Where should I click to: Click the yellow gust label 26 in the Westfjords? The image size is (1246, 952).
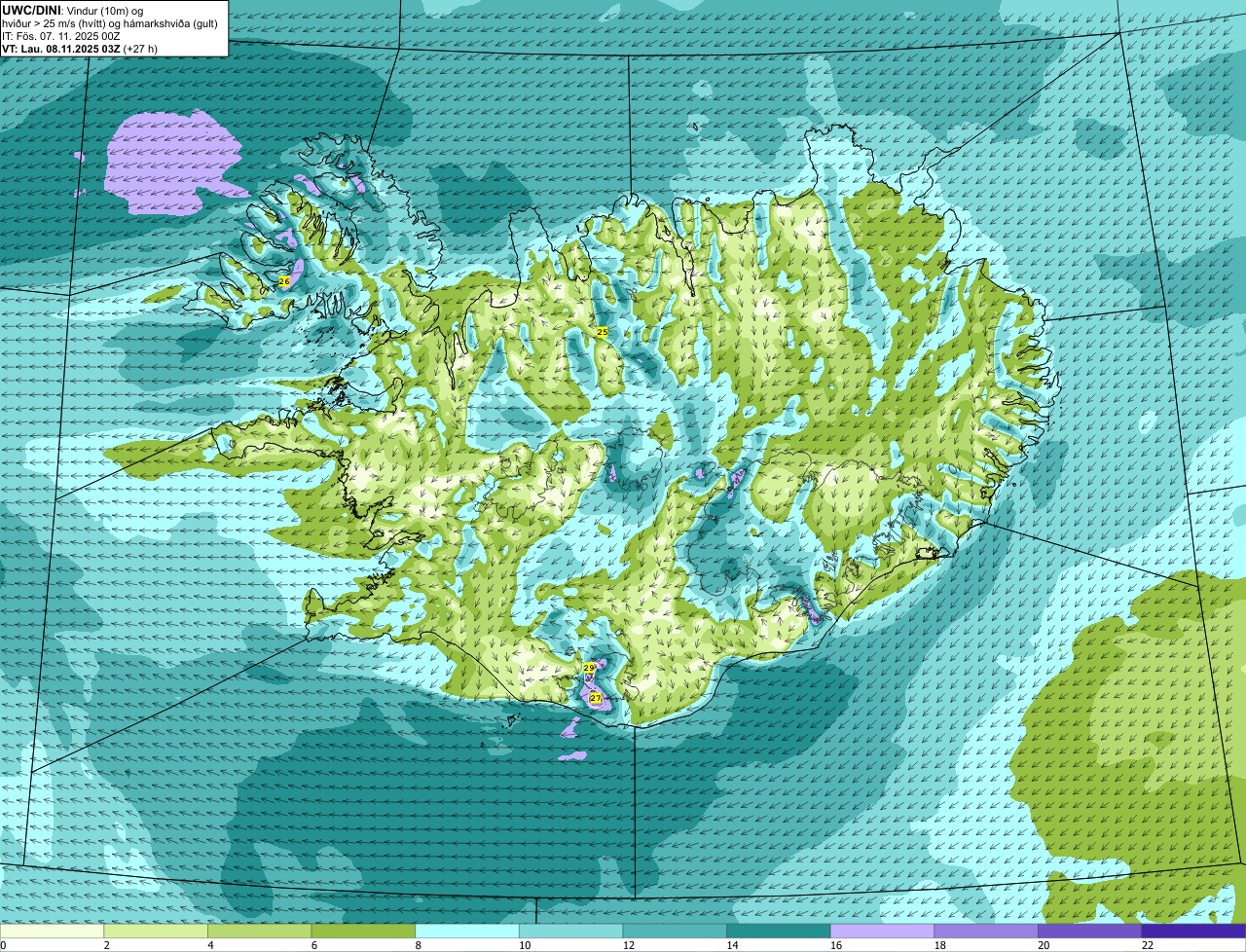click(x=284, y=281)
